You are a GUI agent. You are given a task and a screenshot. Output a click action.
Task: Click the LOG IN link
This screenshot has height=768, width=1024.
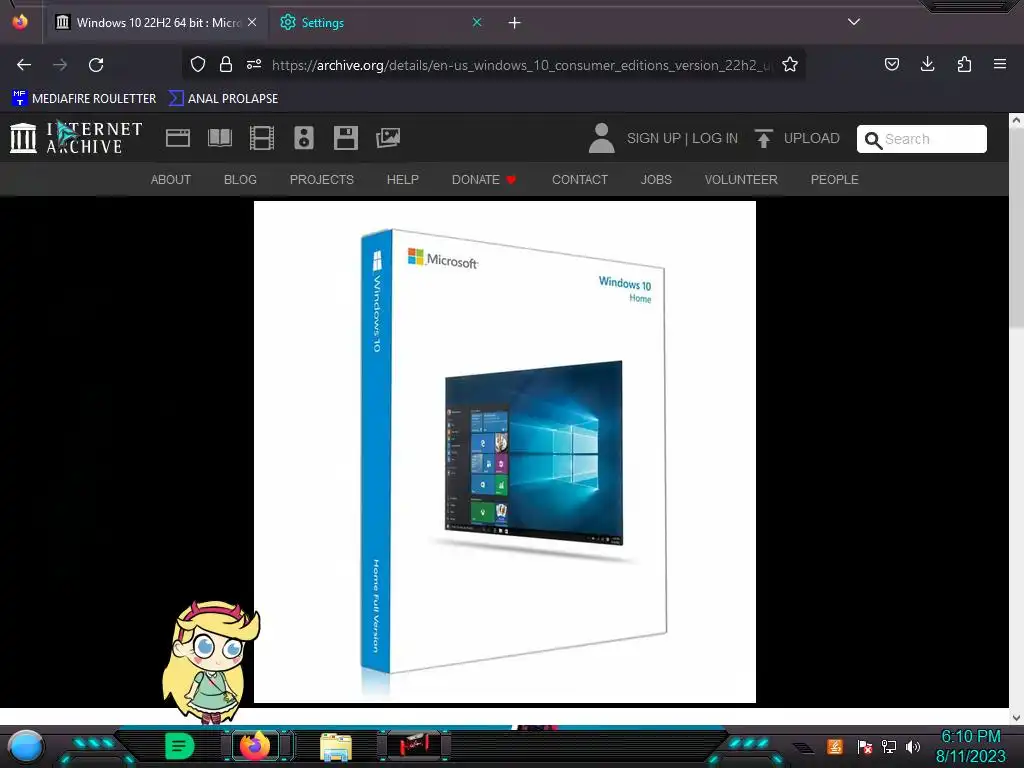715,138
